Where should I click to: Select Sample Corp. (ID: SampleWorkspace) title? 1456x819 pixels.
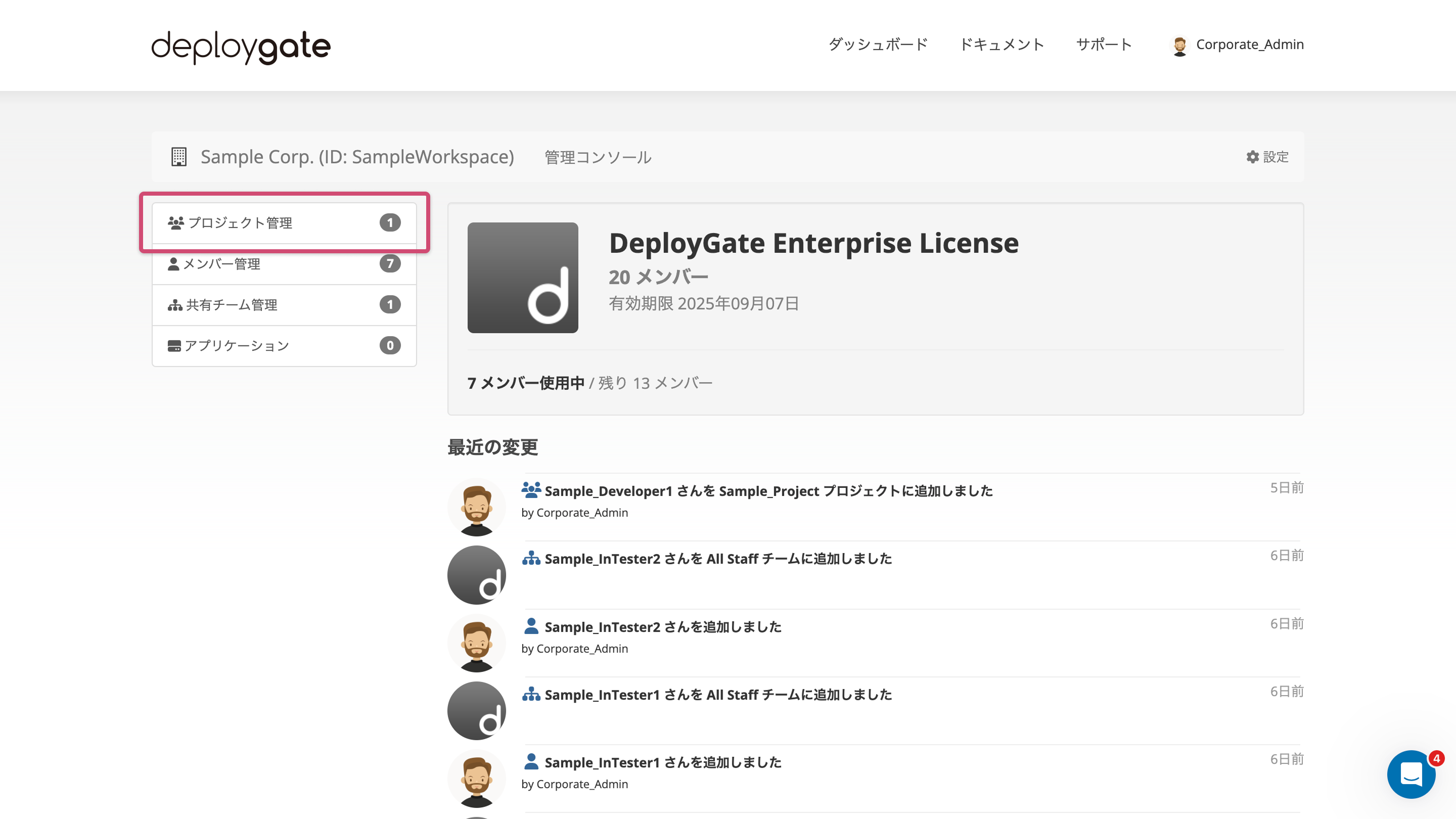[x=356, y=157]
